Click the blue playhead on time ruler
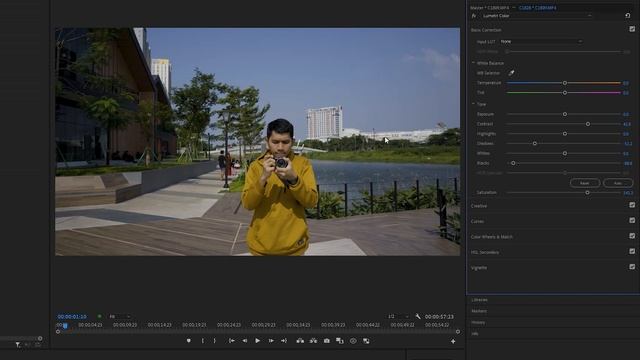Screen dimensions: 640x360 tap(65, 325)
